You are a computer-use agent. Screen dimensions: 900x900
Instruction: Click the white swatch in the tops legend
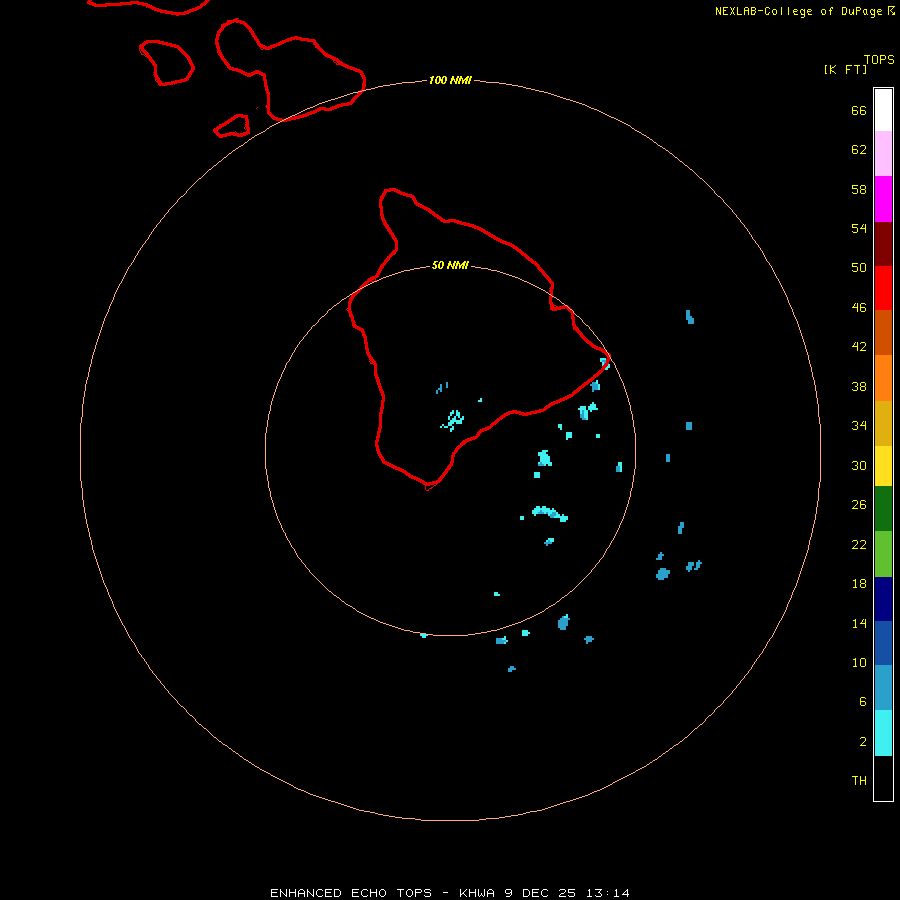click(883, 110)
